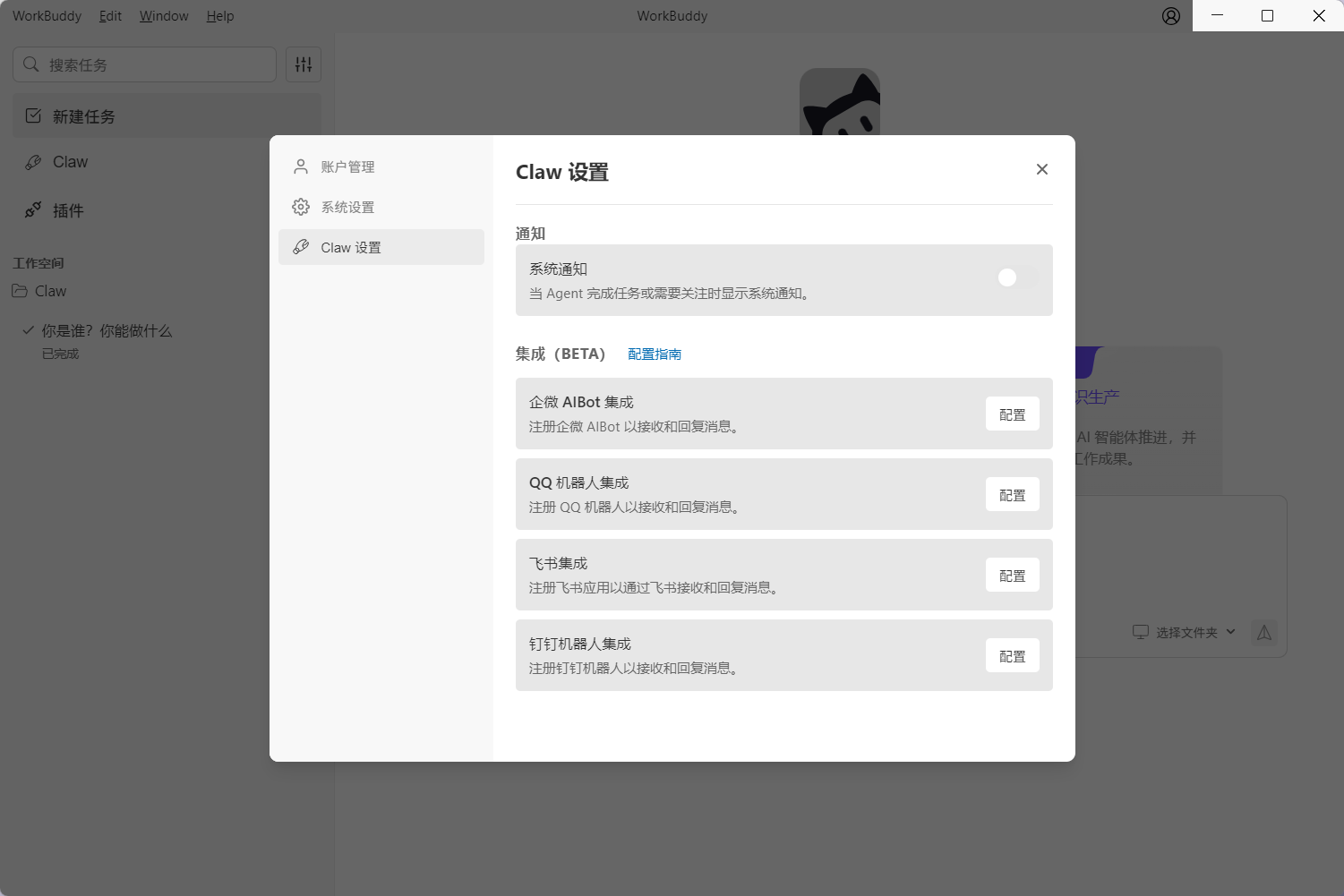The image size is (1344, 896).
Task: Open Claw in the main sidebar
Action: [167, 162]
